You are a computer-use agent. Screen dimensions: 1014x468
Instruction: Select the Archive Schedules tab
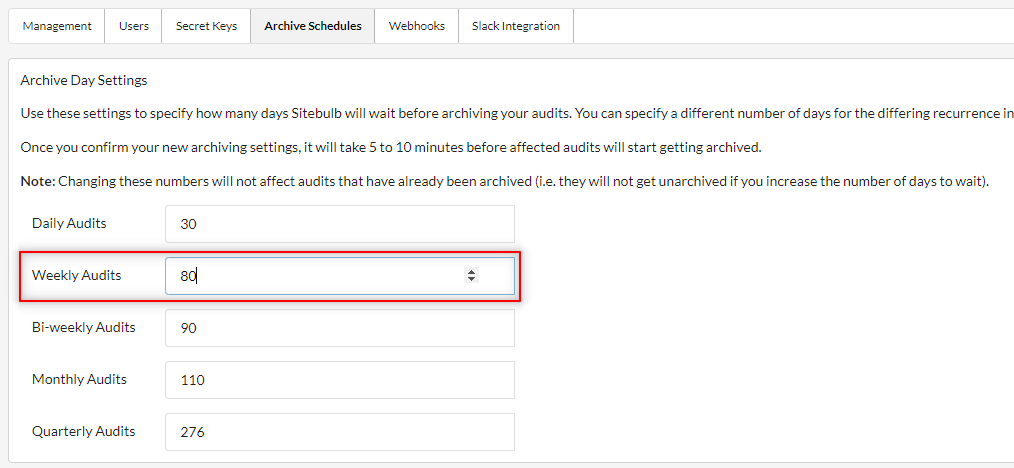click(x=313, y=27)
